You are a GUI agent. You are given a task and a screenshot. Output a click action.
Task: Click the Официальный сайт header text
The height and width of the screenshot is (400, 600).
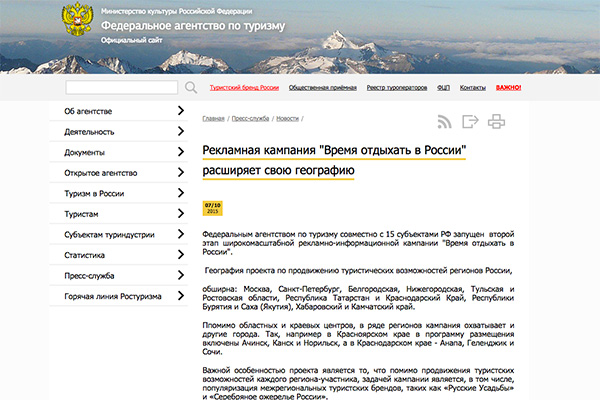pyautogui.click(x=132, y=40)
